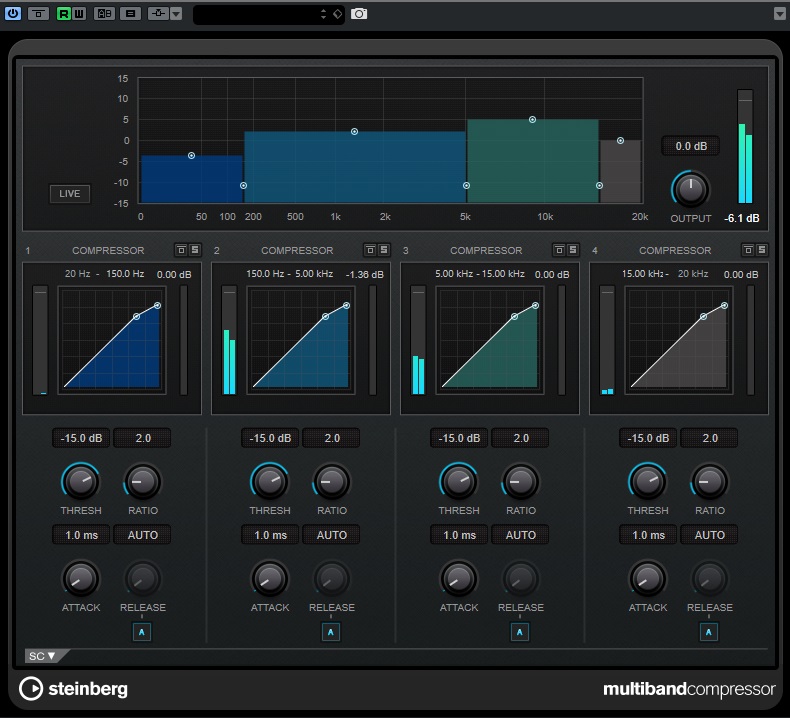
Task: Click band 4 threshold value -15.0 dB
Action: coord(648,438)
